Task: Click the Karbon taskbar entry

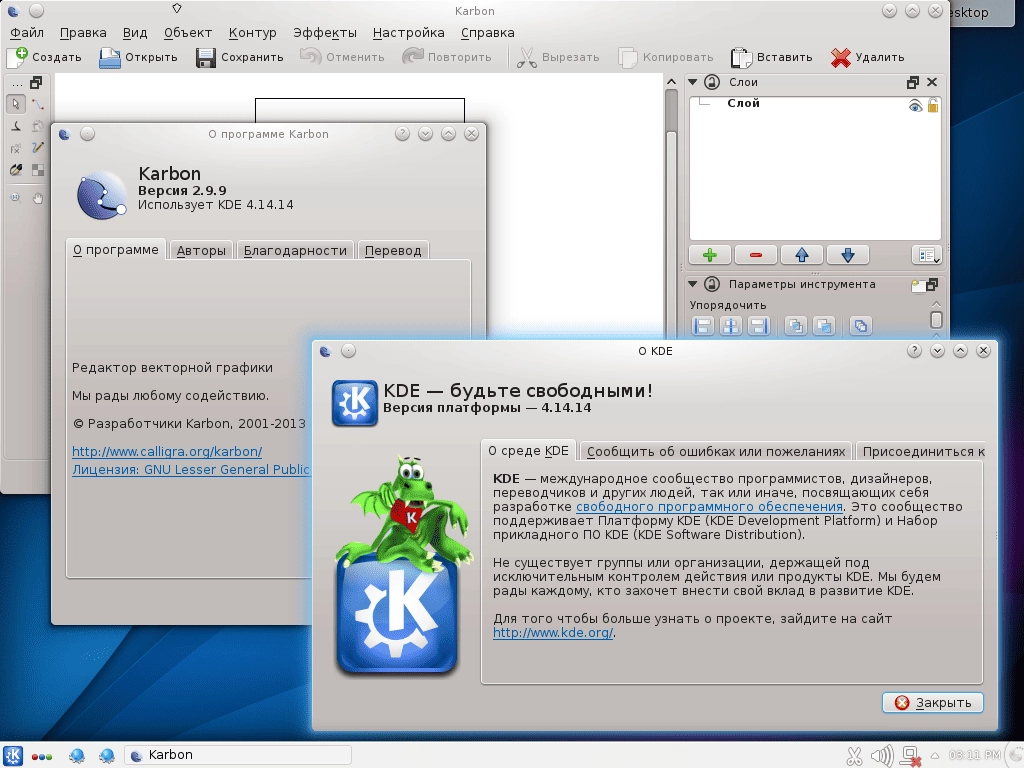Action: pos(238,756)
